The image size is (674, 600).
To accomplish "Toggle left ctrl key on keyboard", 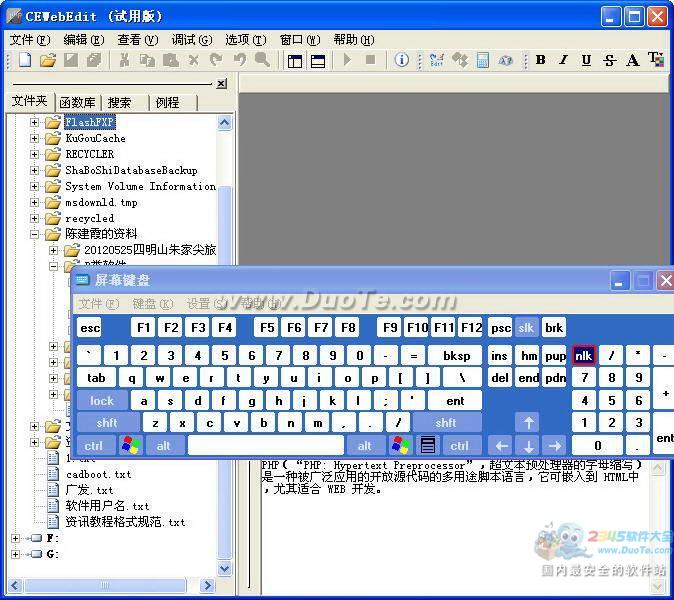I will point(96,445).
